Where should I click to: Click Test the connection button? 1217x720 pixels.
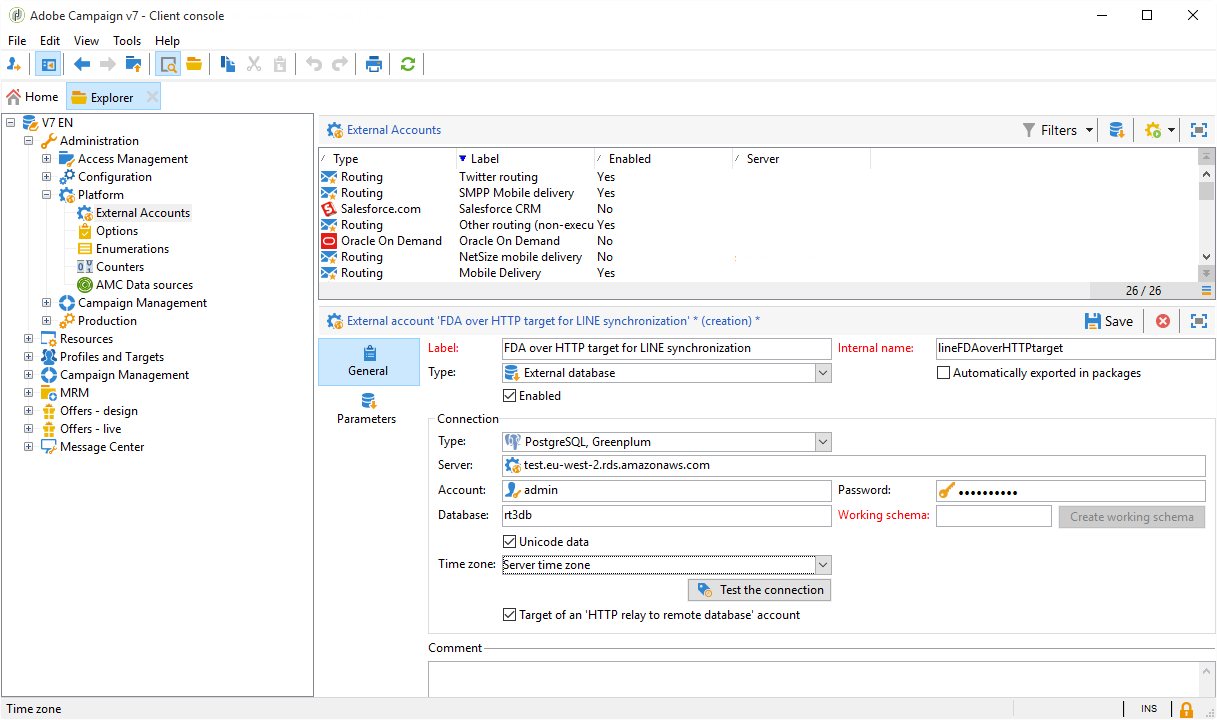click(760, 590)
